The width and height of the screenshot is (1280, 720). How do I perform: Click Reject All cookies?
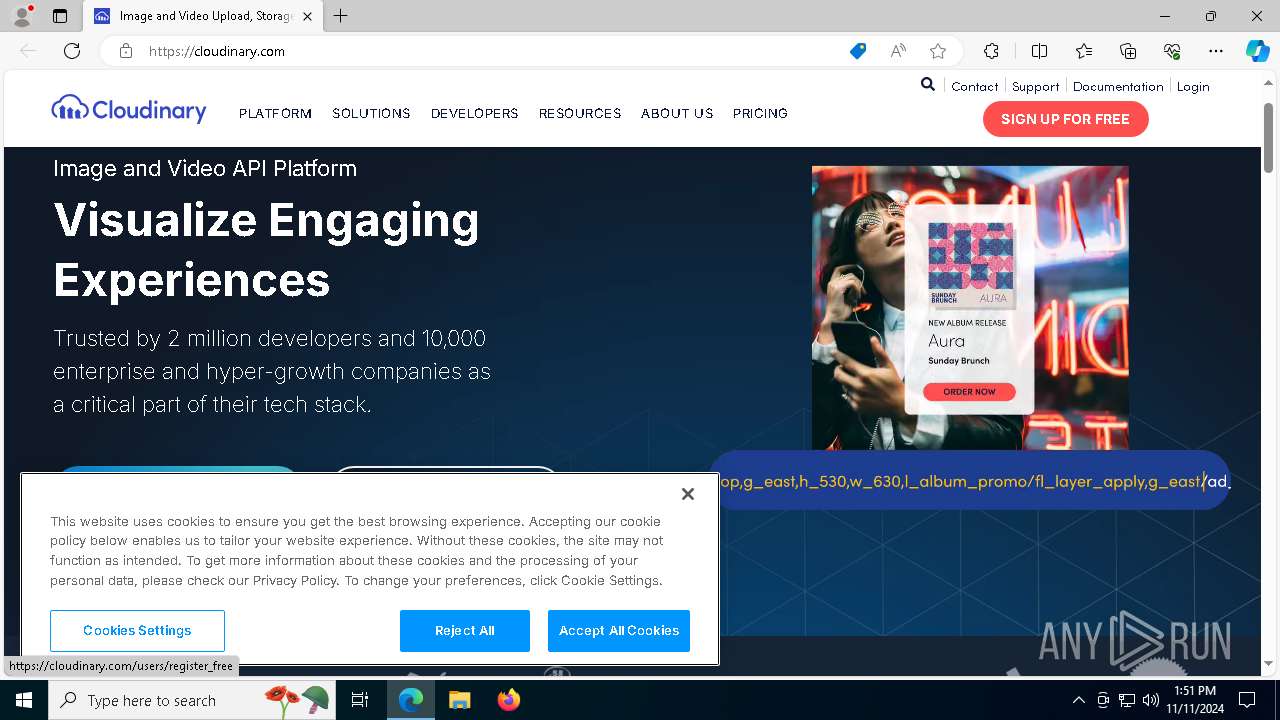click(x=465, y=631)
